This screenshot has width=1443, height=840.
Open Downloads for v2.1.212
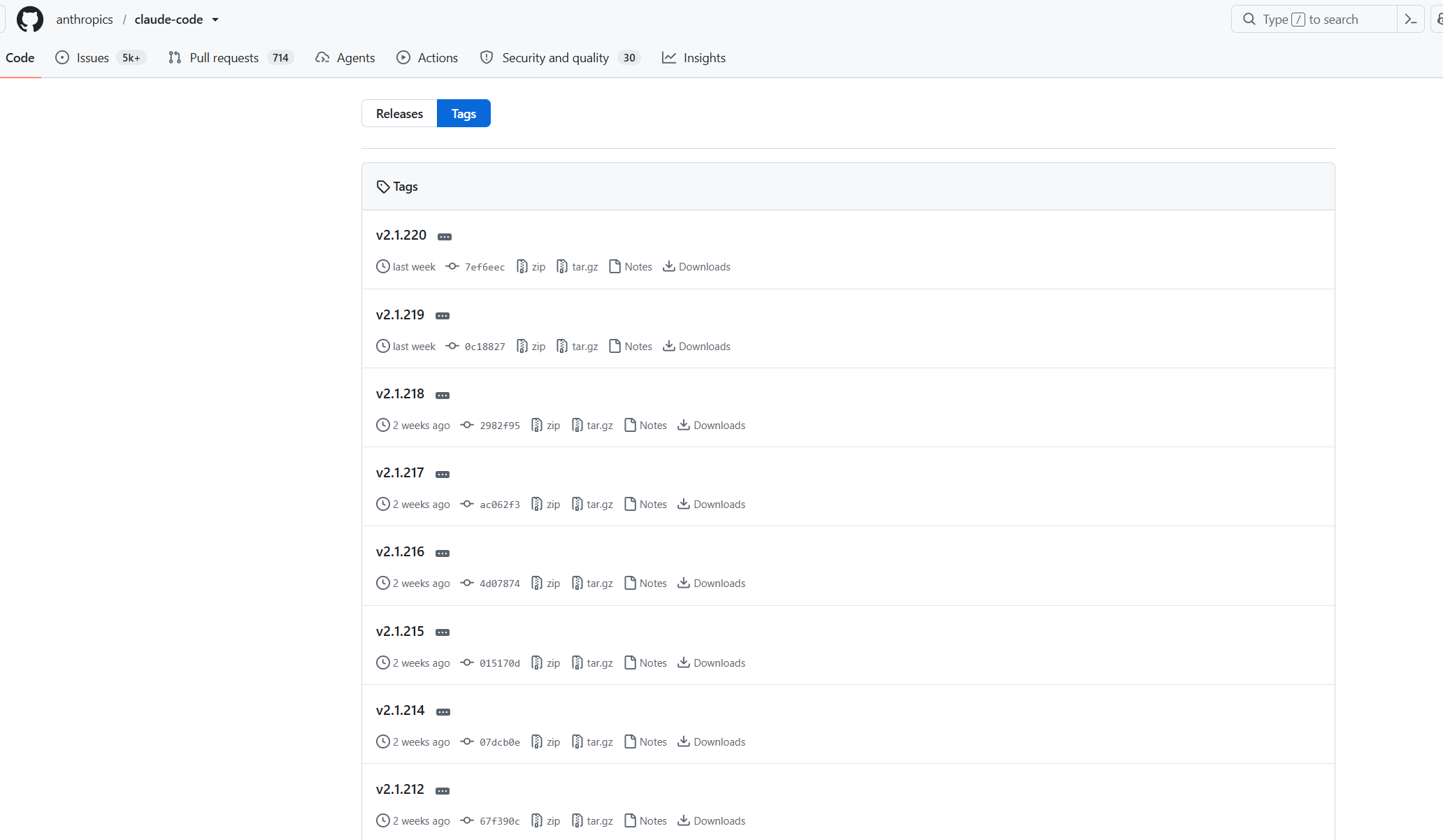pos(712,821)
